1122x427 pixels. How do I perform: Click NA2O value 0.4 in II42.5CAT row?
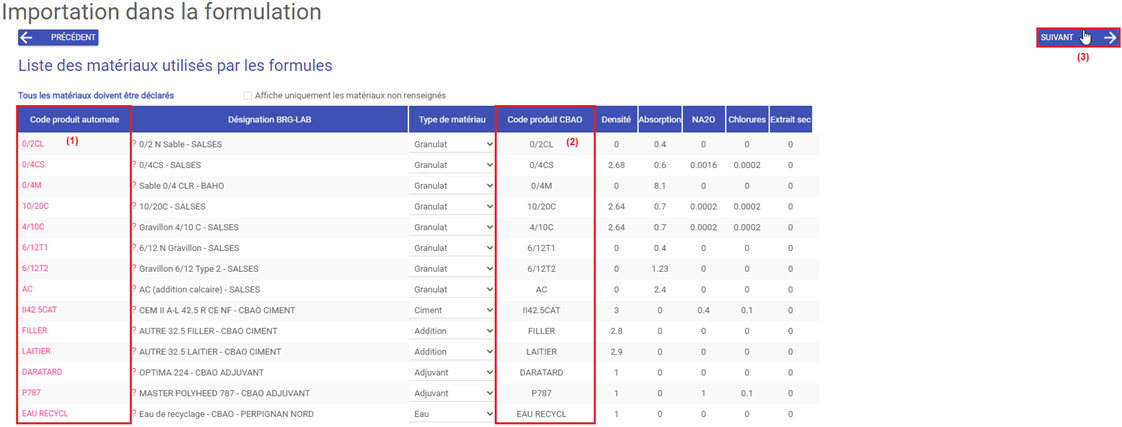click(x=703, y=310)
